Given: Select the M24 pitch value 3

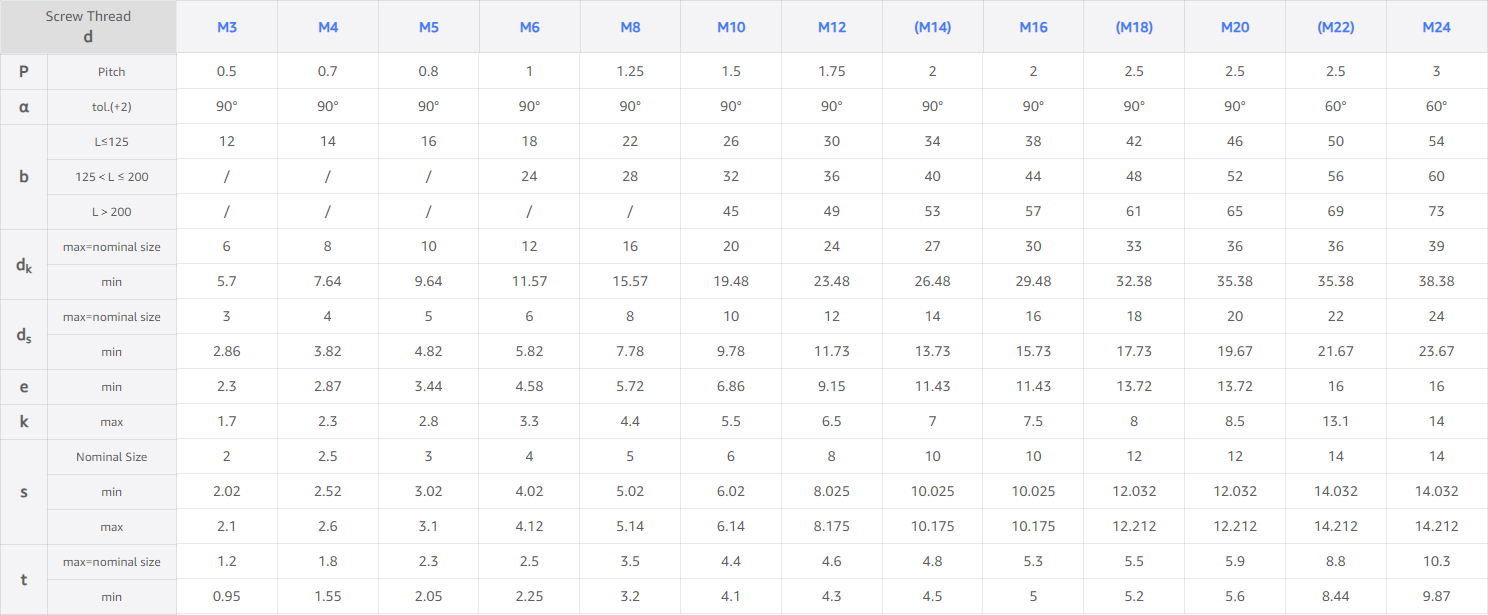Looking at the screenshot, I should [1437, 72].
